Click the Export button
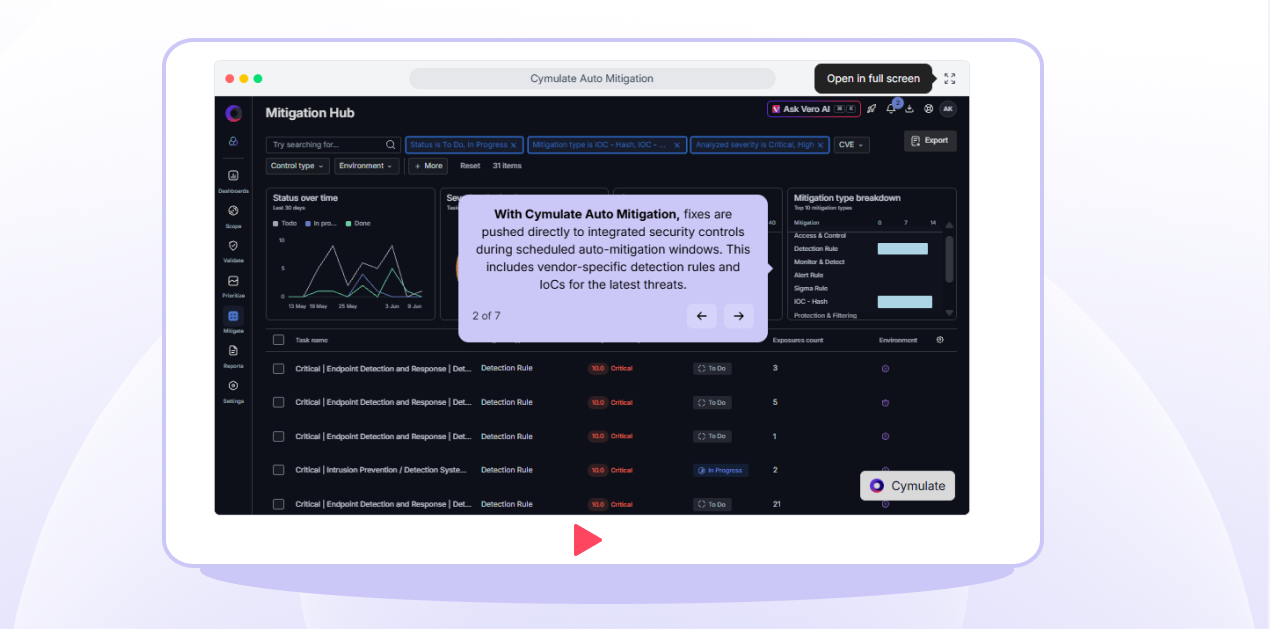This screenshot has height=629, width=1270. coord(930,141)
